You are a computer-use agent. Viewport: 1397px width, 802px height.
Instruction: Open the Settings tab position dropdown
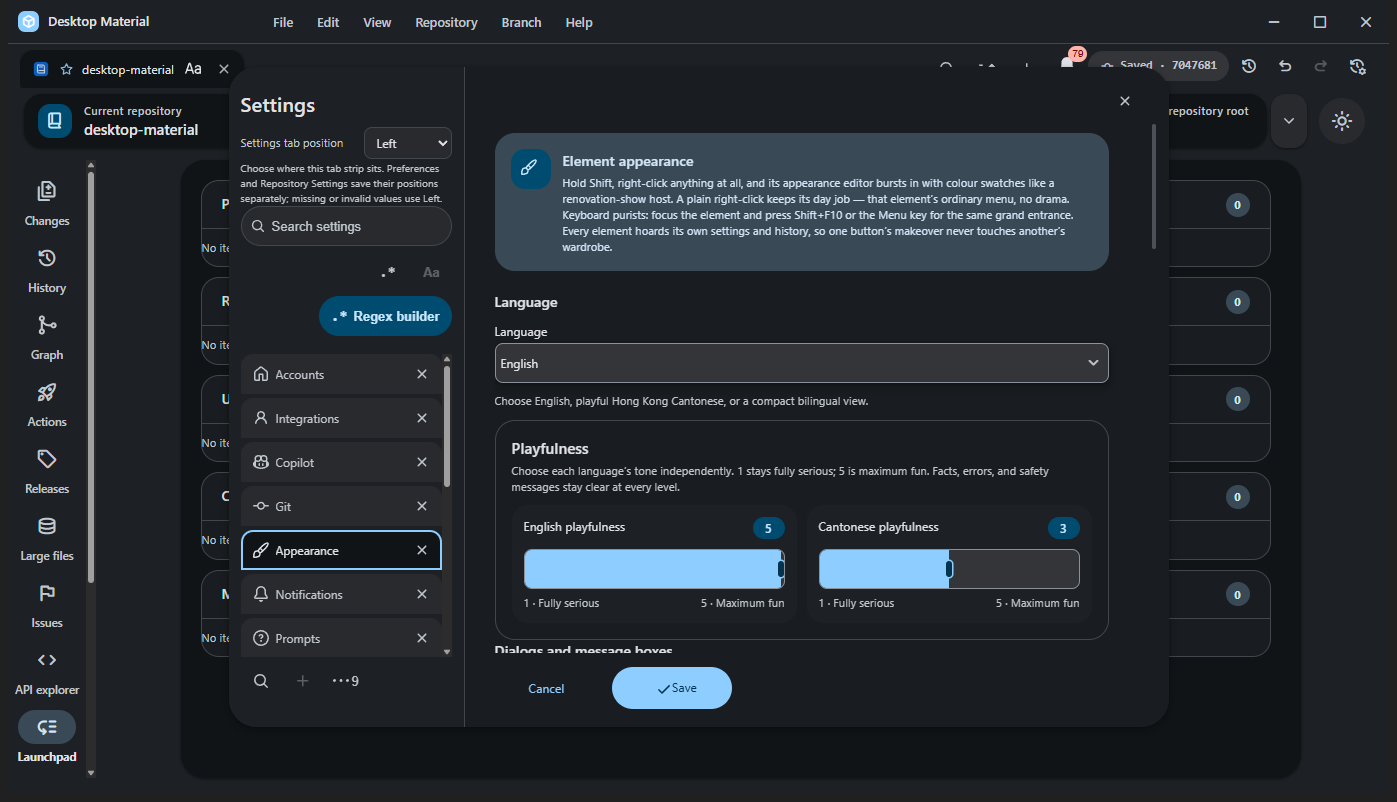point(408,143)
